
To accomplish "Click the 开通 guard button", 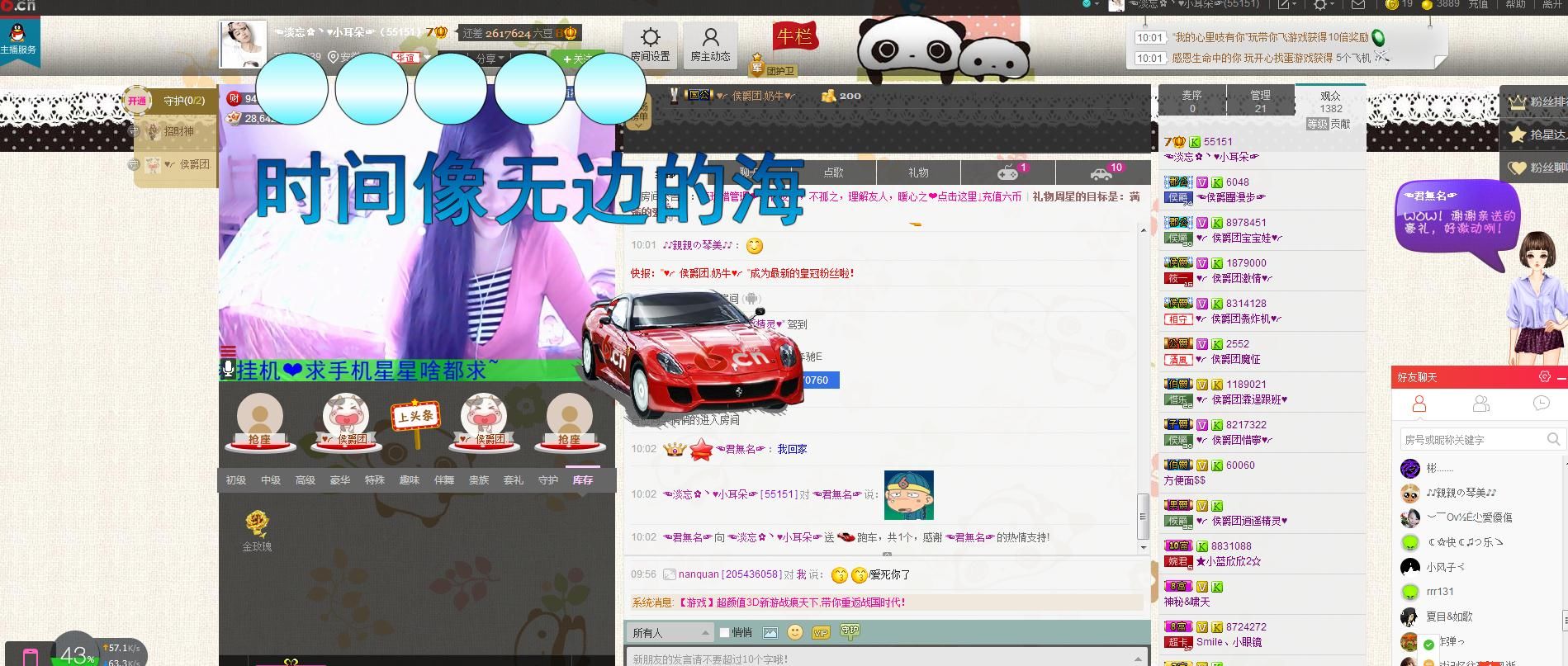I will (137, 101).
